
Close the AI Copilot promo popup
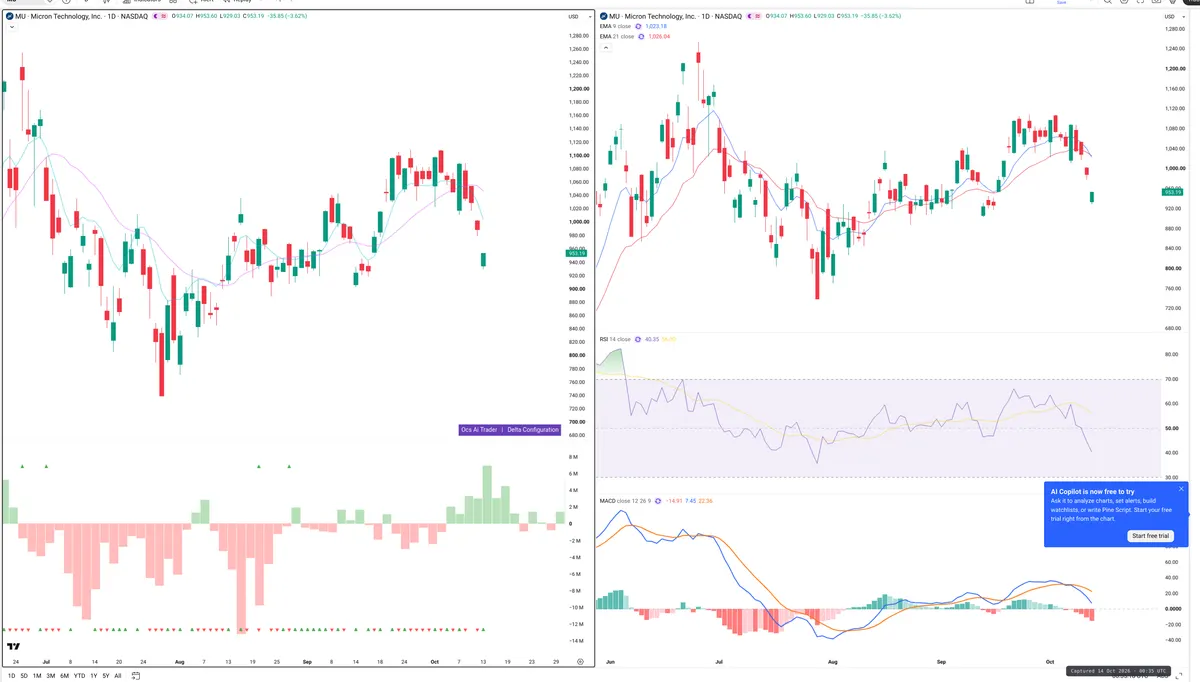coord(1181,489)
